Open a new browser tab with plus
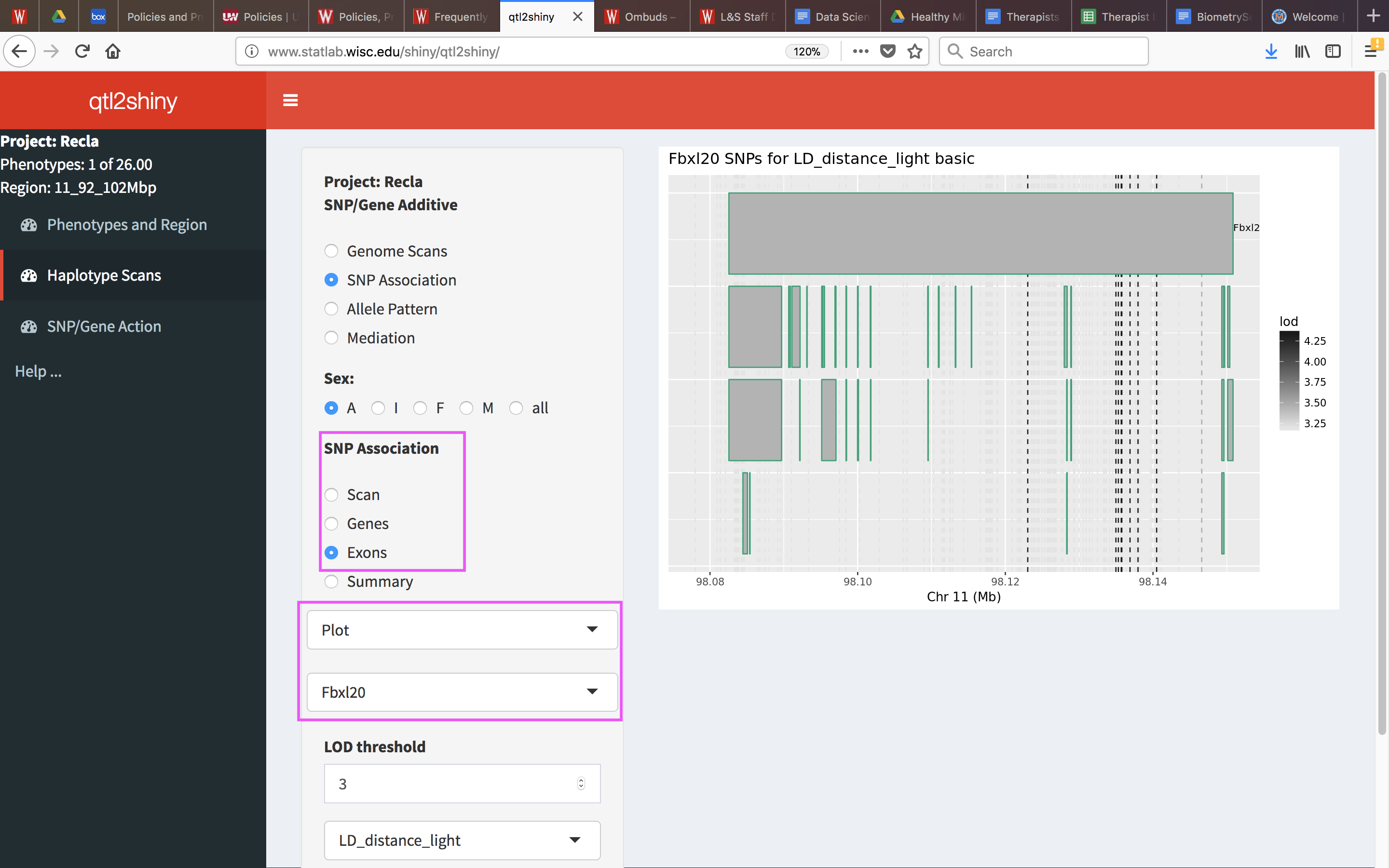1389x868 pixels. [x=1373, y=16]
